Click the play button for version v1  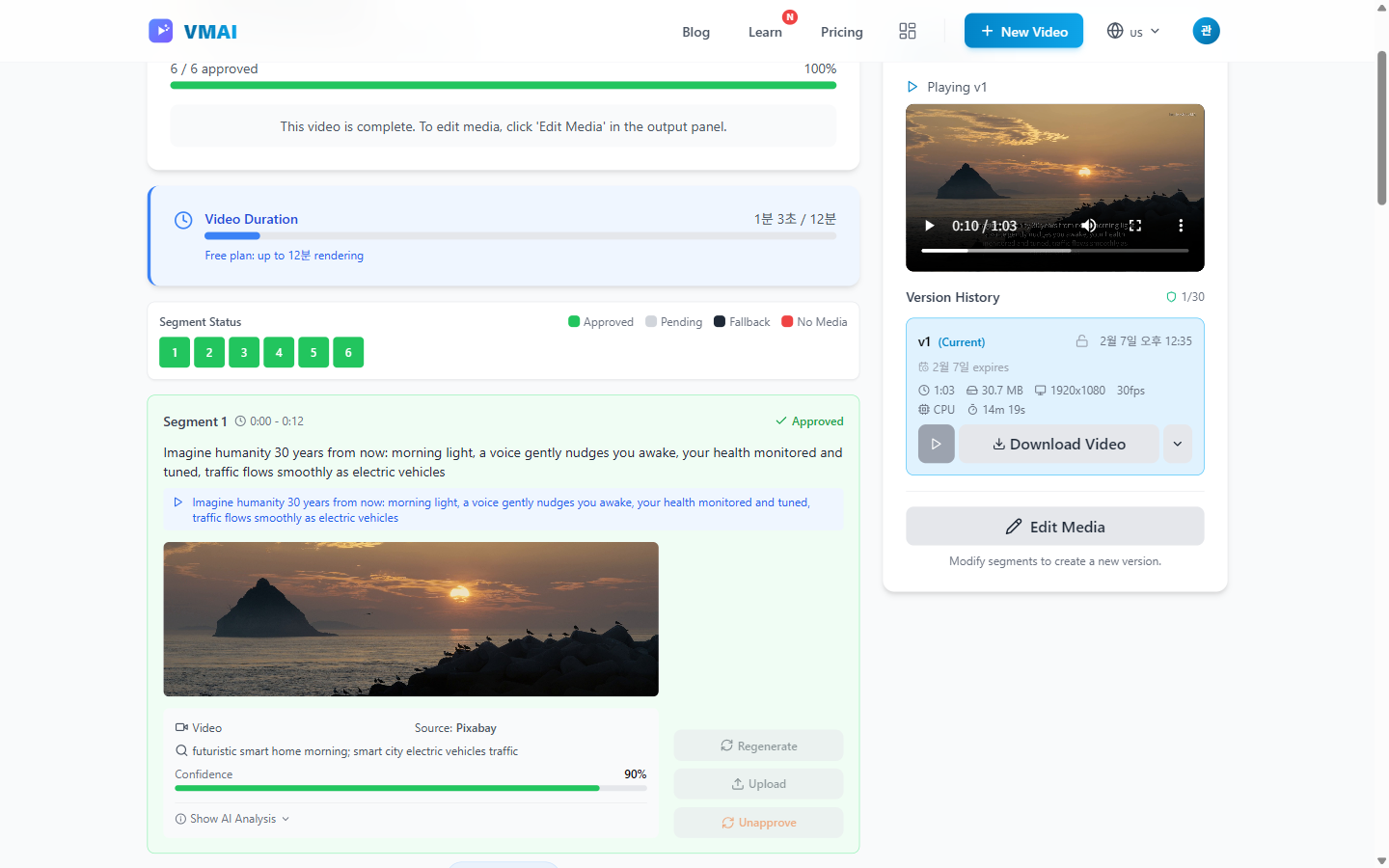pyautogui.click(x=936, y=444)
